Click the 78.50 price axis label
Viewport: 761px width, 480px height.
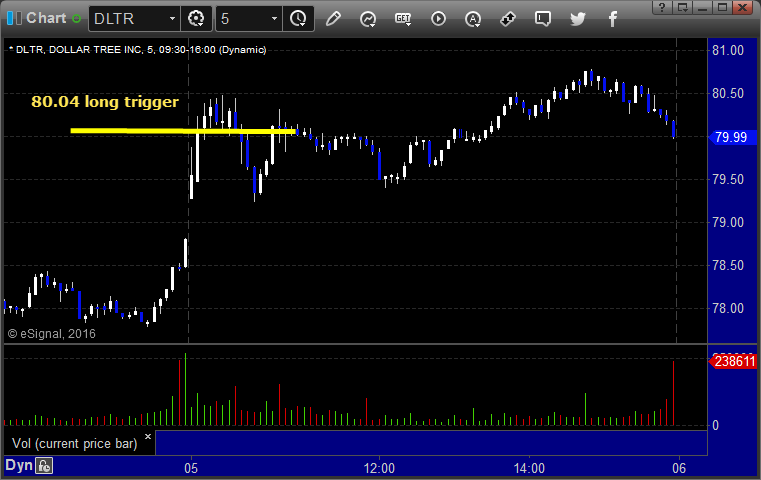tap(728, 265)
